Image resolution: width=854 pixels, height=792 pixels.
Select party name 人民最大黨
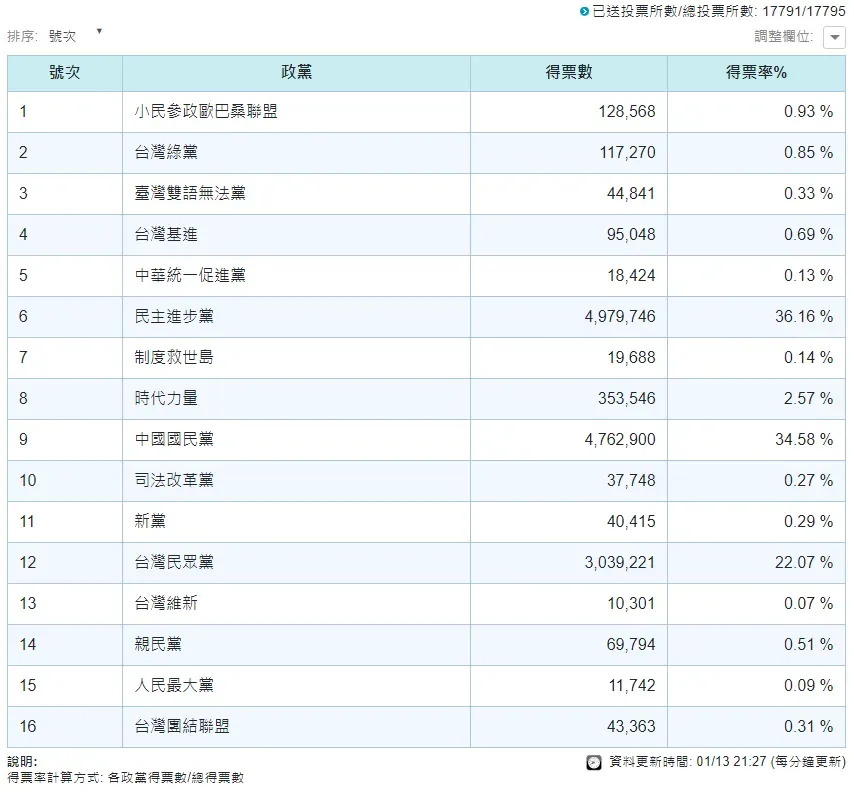[x=174, y=685]
